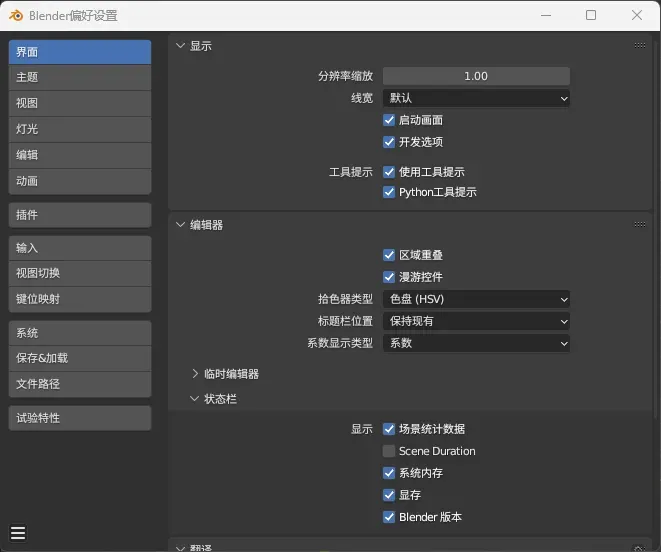The image size is (661, 552).
Task: Go to the 系统 tab
Action: (x=80, y=333)
